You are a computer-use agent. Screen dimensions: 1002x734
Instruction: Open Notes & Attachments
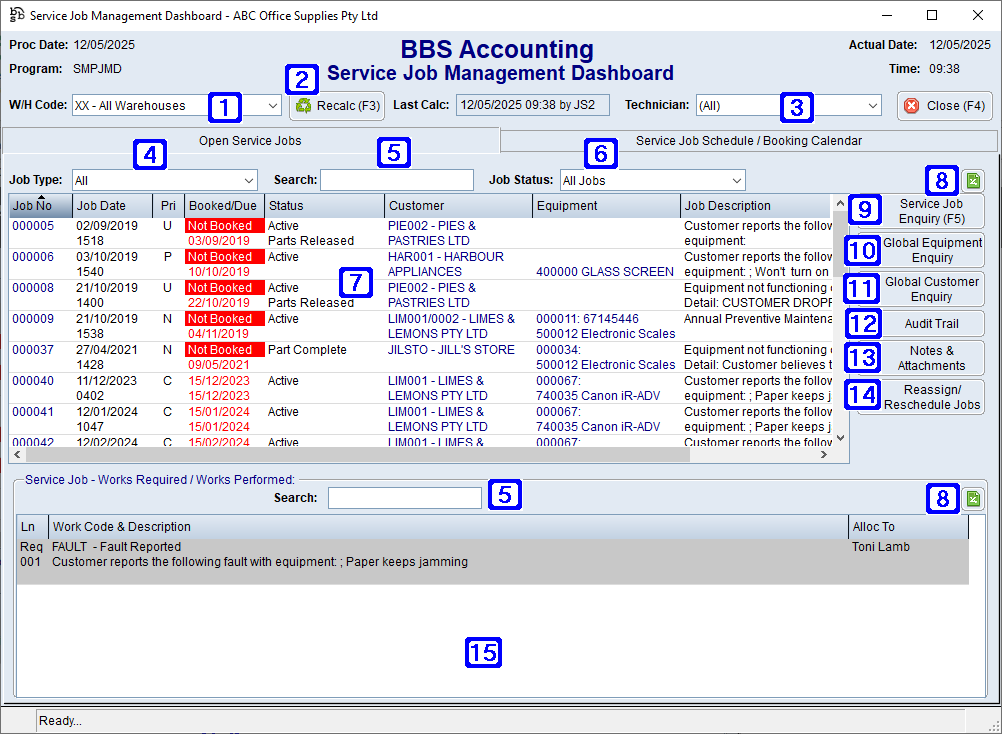(x=933, y=357)
